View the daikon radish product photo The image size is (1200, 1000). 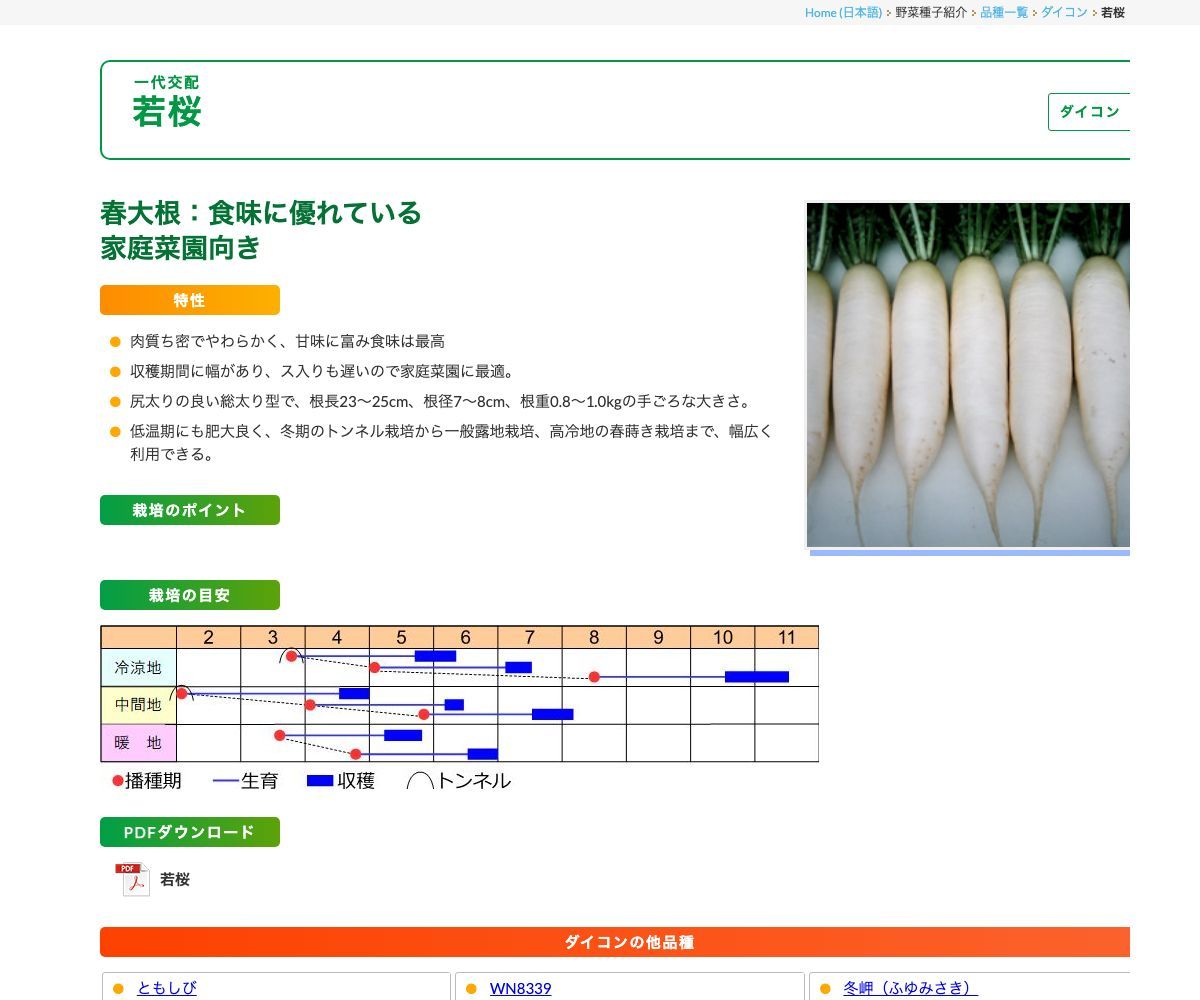(x=968, y=375)
